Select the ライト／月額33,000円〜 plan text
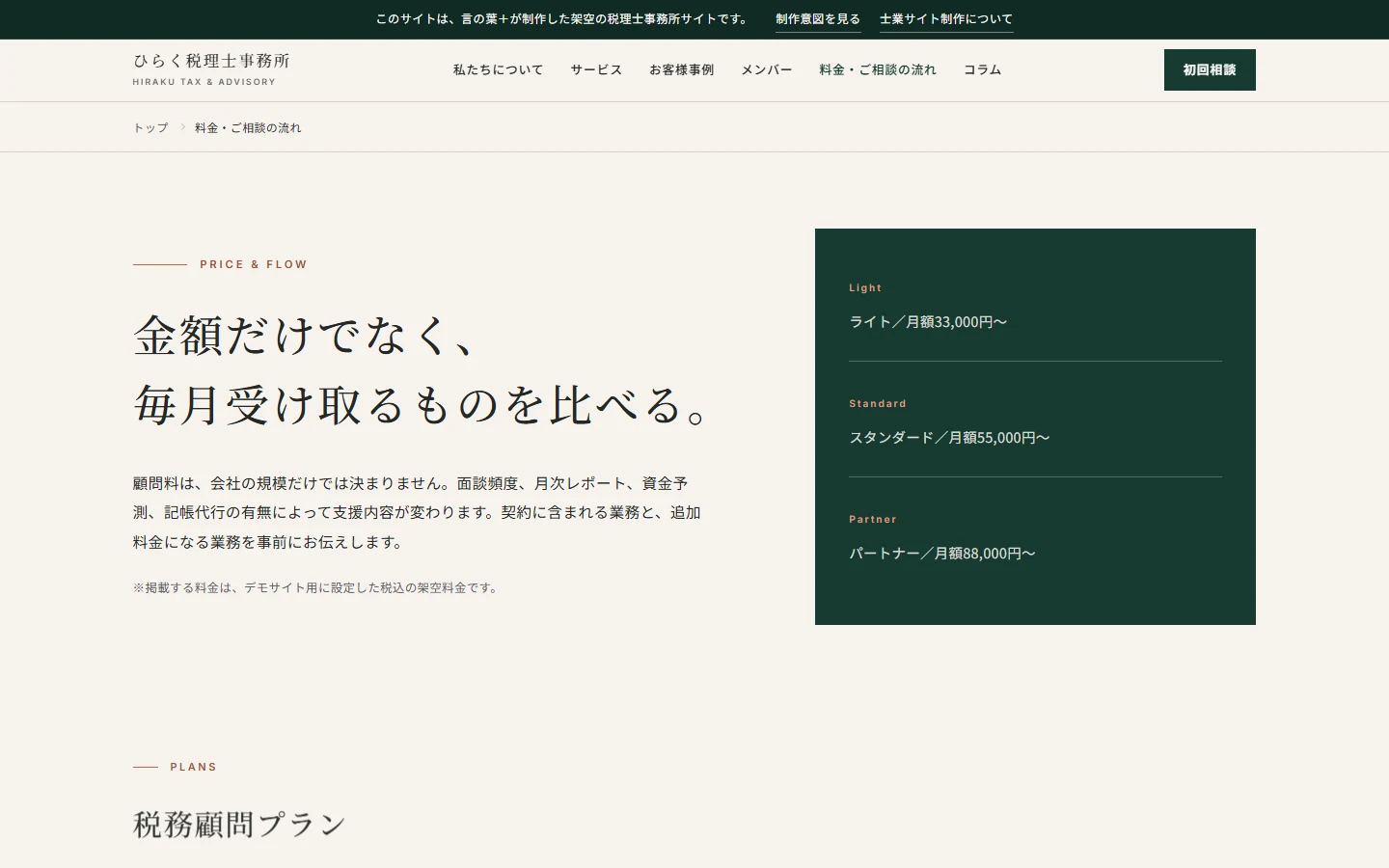 [928, 322]
